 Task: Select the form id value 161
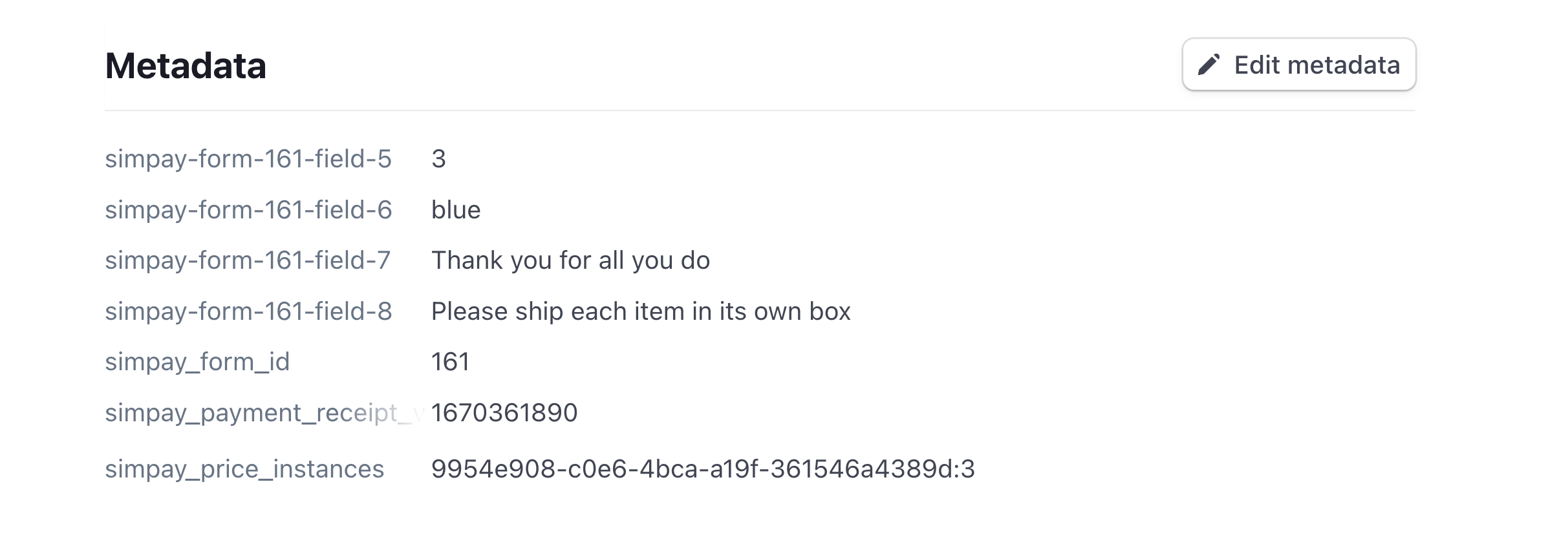click(x=452, y=362)
